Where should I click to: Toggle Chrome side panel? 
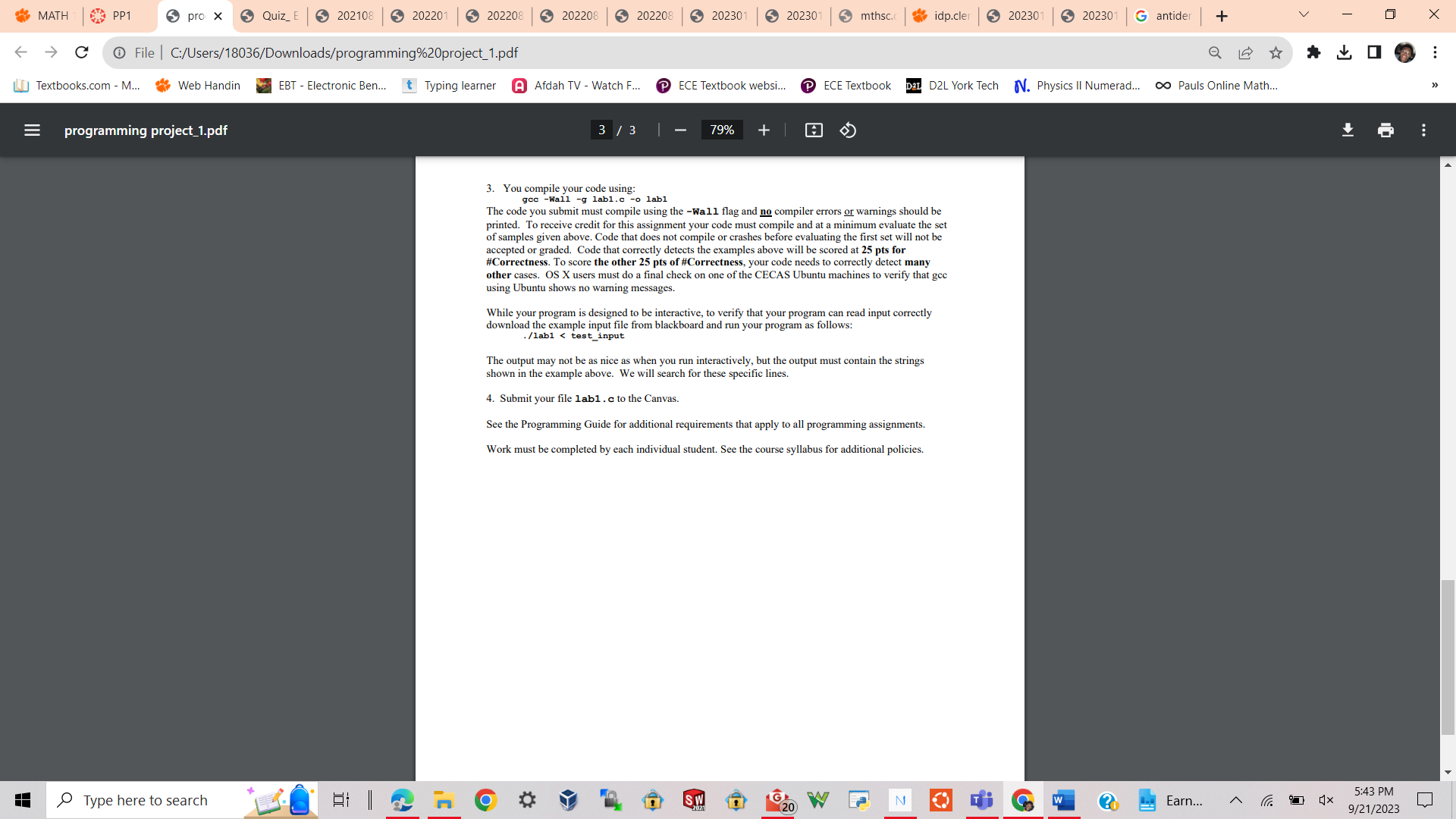point(1374,52)
